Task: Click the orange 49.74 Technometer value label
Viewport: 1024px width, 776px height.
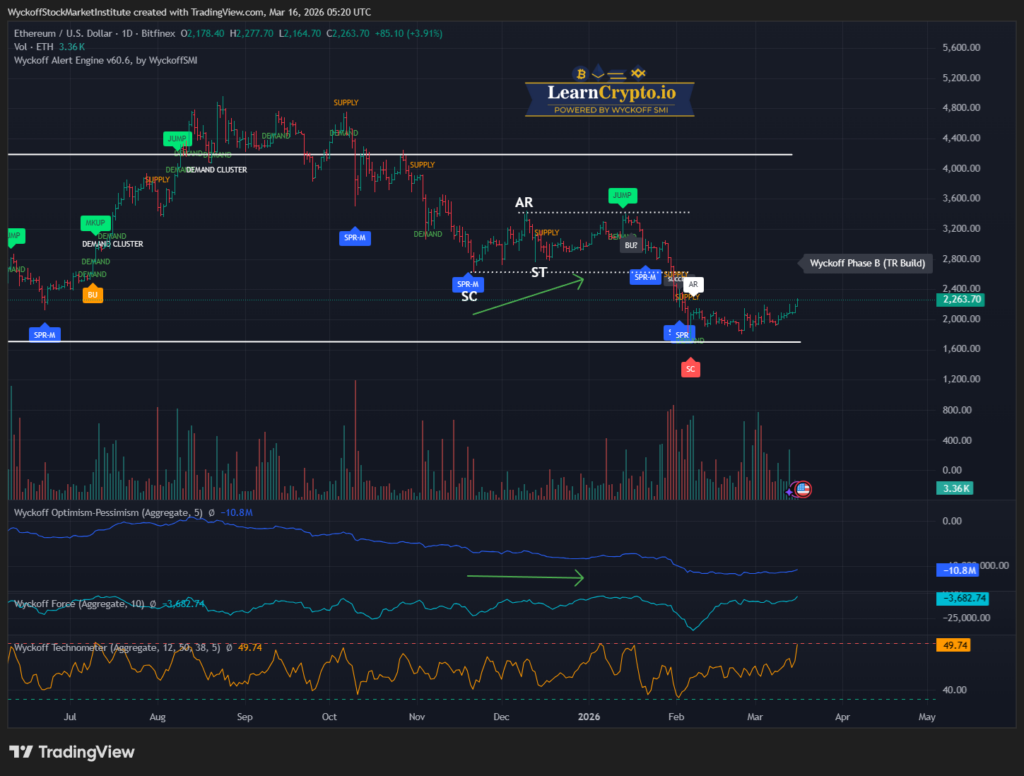Action: tap(955, 645)
